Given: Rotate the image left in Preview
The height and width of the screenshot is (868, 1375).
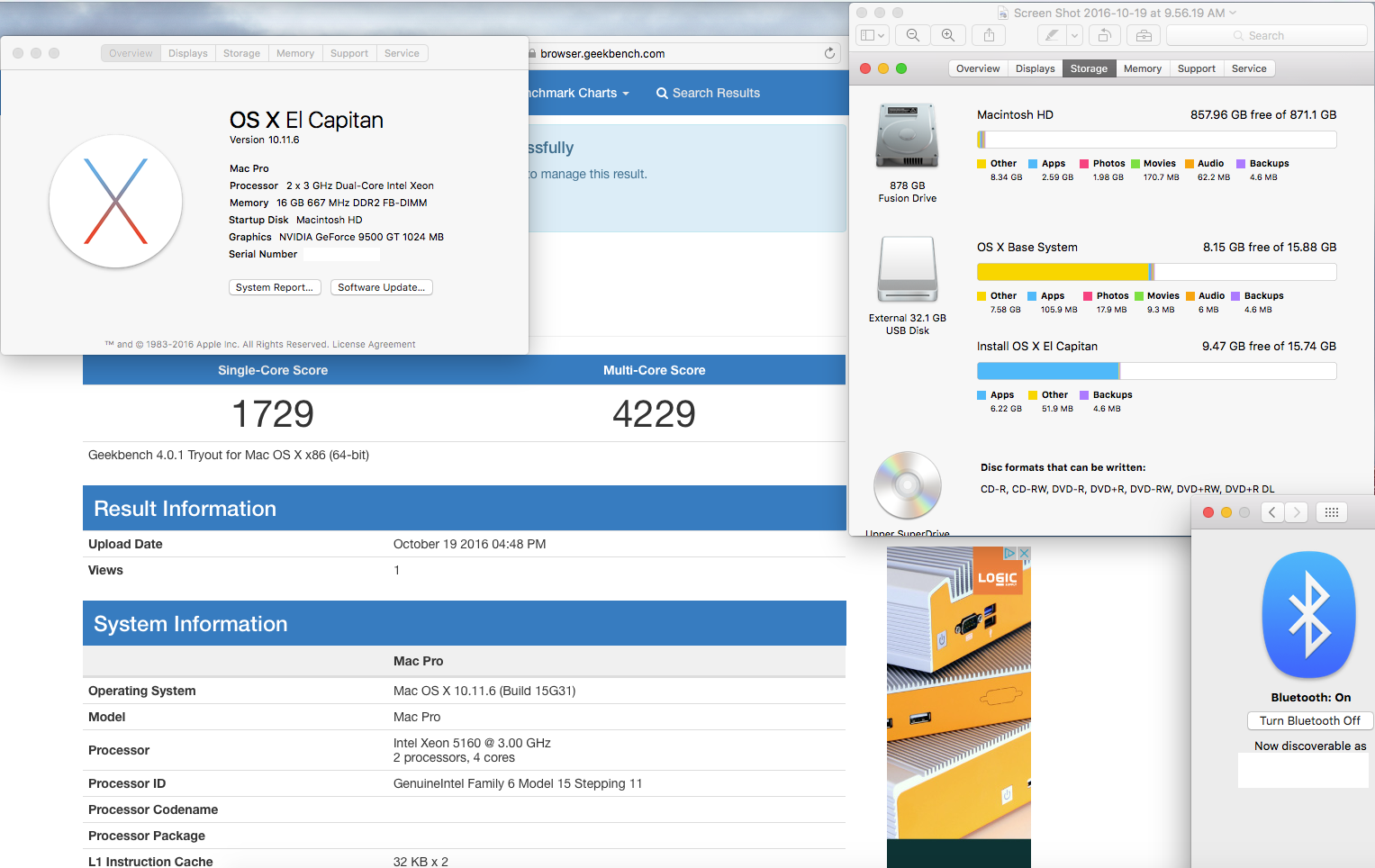Looking at the screenshot, I should (1104, 35).
